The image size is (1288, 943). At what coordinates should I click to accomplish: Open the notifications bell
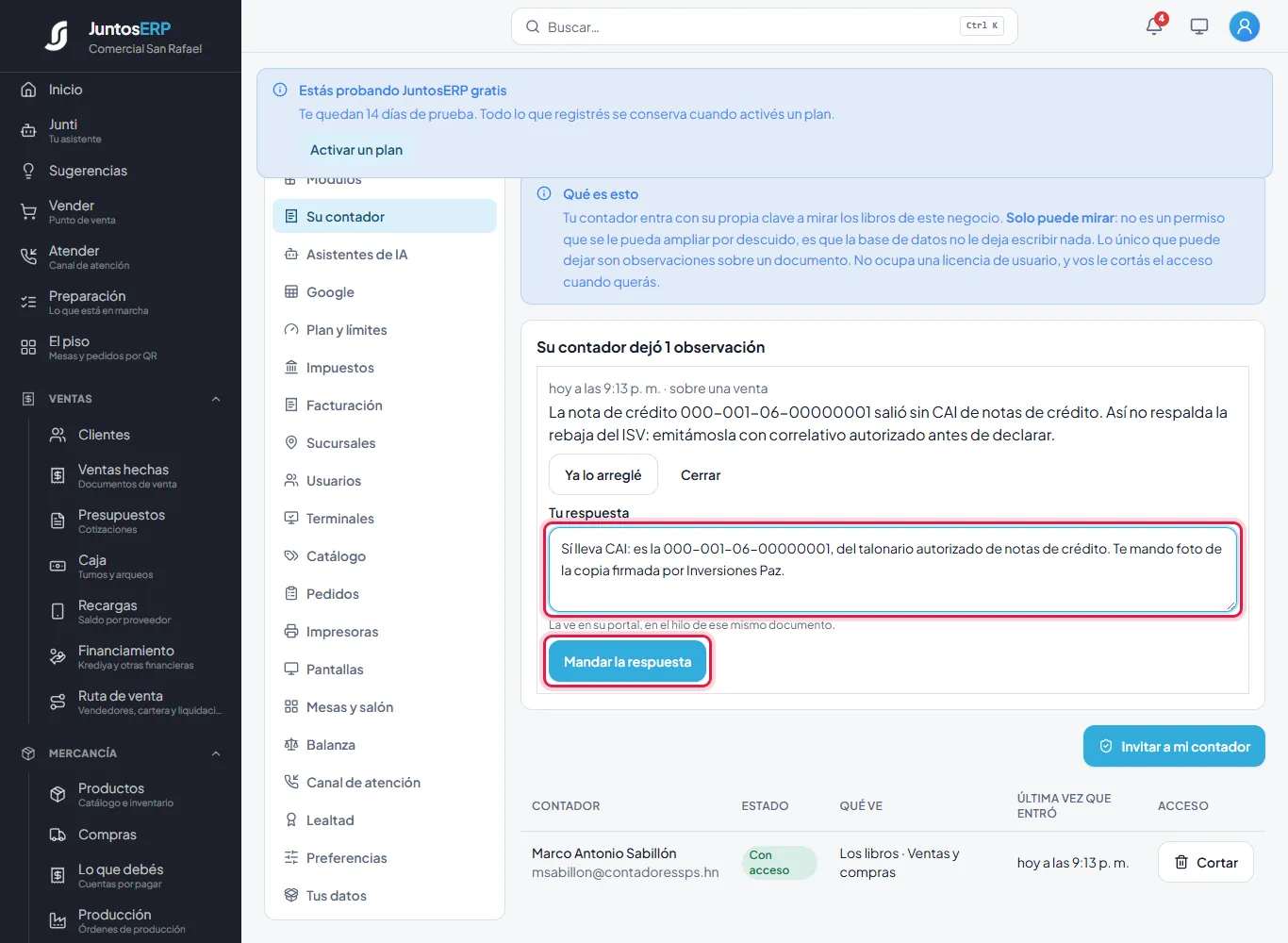click(1154, 26)
